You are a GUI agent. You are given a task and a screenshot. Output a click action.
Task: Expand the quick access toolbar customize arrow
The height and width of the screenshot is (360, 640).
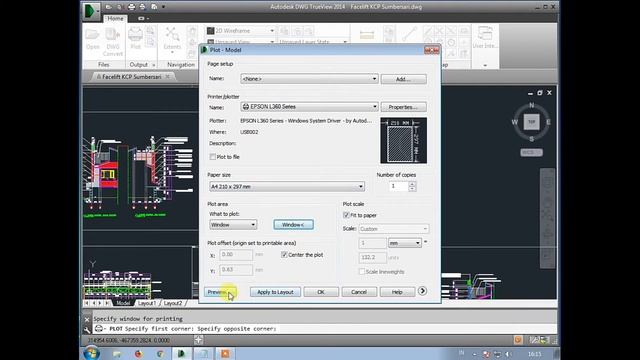click(x=163, y=7)
